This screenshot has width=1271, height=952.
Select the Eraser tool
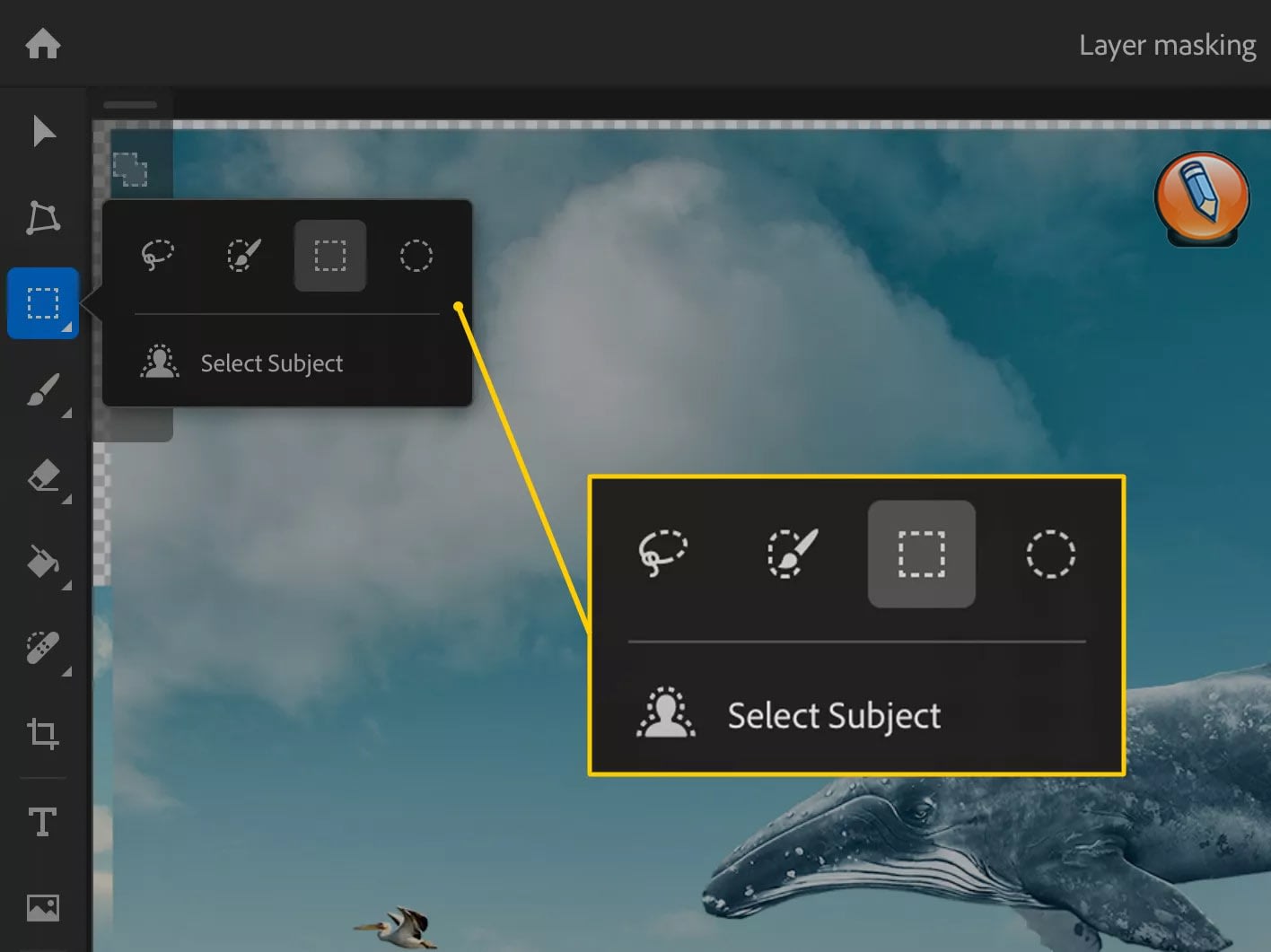pyautogui.click(x=43, y=476)
